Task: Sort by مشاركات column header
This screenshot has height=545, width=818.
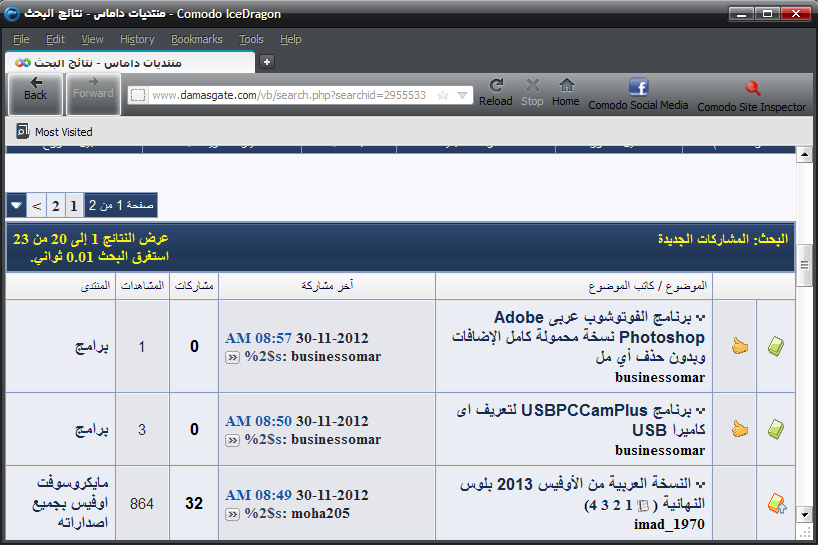Action: point(194,285)
